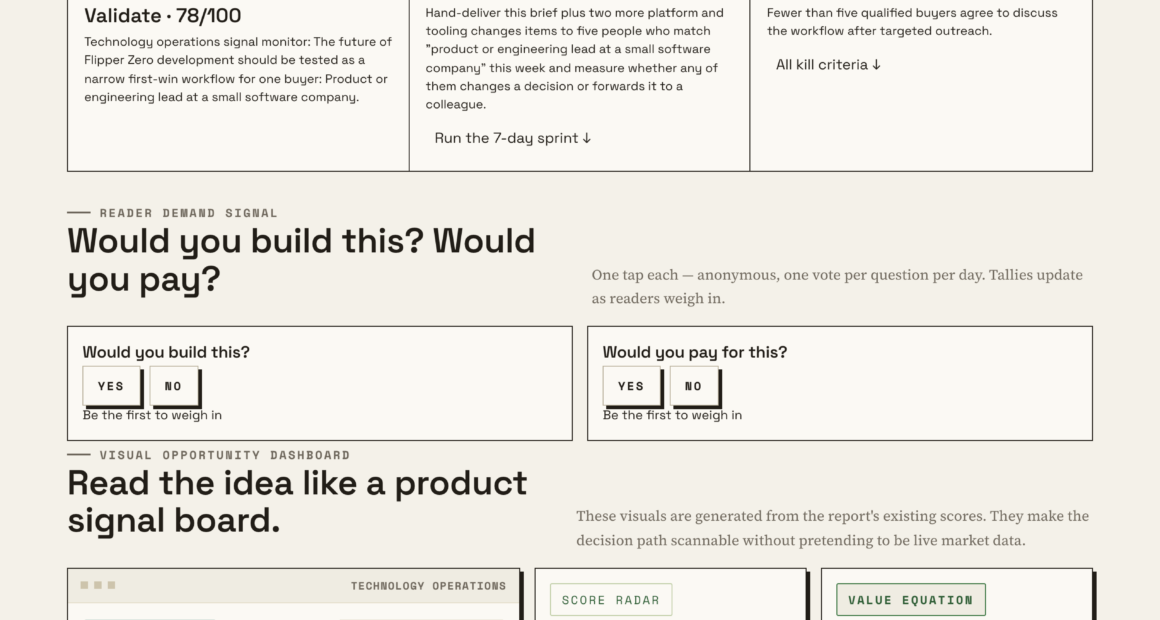Click 'Be the first to weigh in' under pay question
Viewport: 1160px width, 620px height.
pyautogui.click(x=672, y=415)
